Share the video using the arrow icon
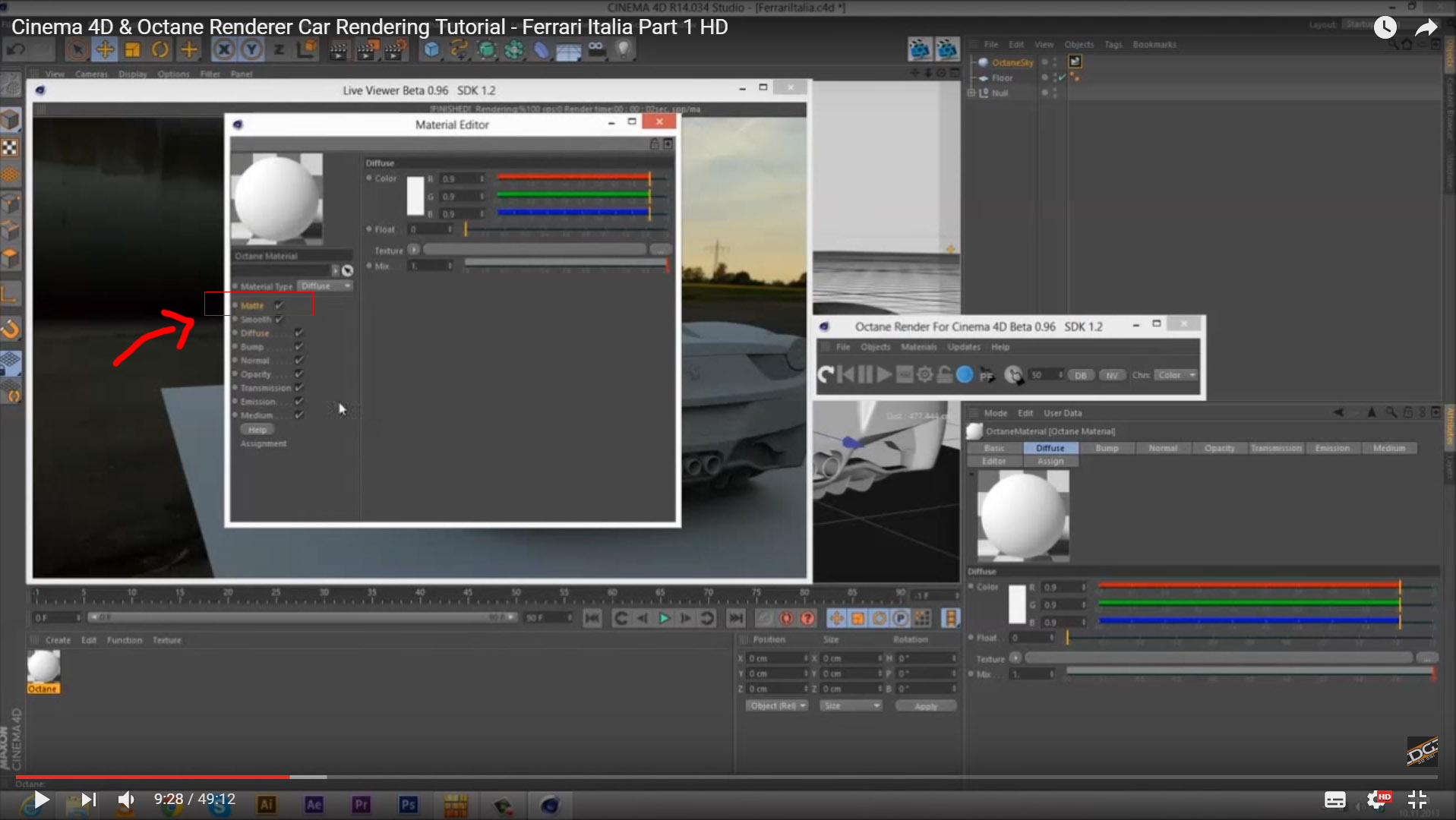The width and height of the screenshot is (1456, 820). pyautogui.click(x=1426, y=28)
